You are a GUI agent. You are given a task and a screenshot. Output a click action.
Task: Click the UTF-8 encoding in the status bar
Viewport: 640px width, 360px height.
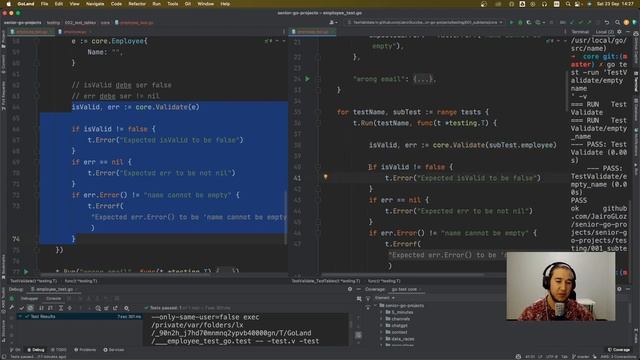(x=551, y=356)
